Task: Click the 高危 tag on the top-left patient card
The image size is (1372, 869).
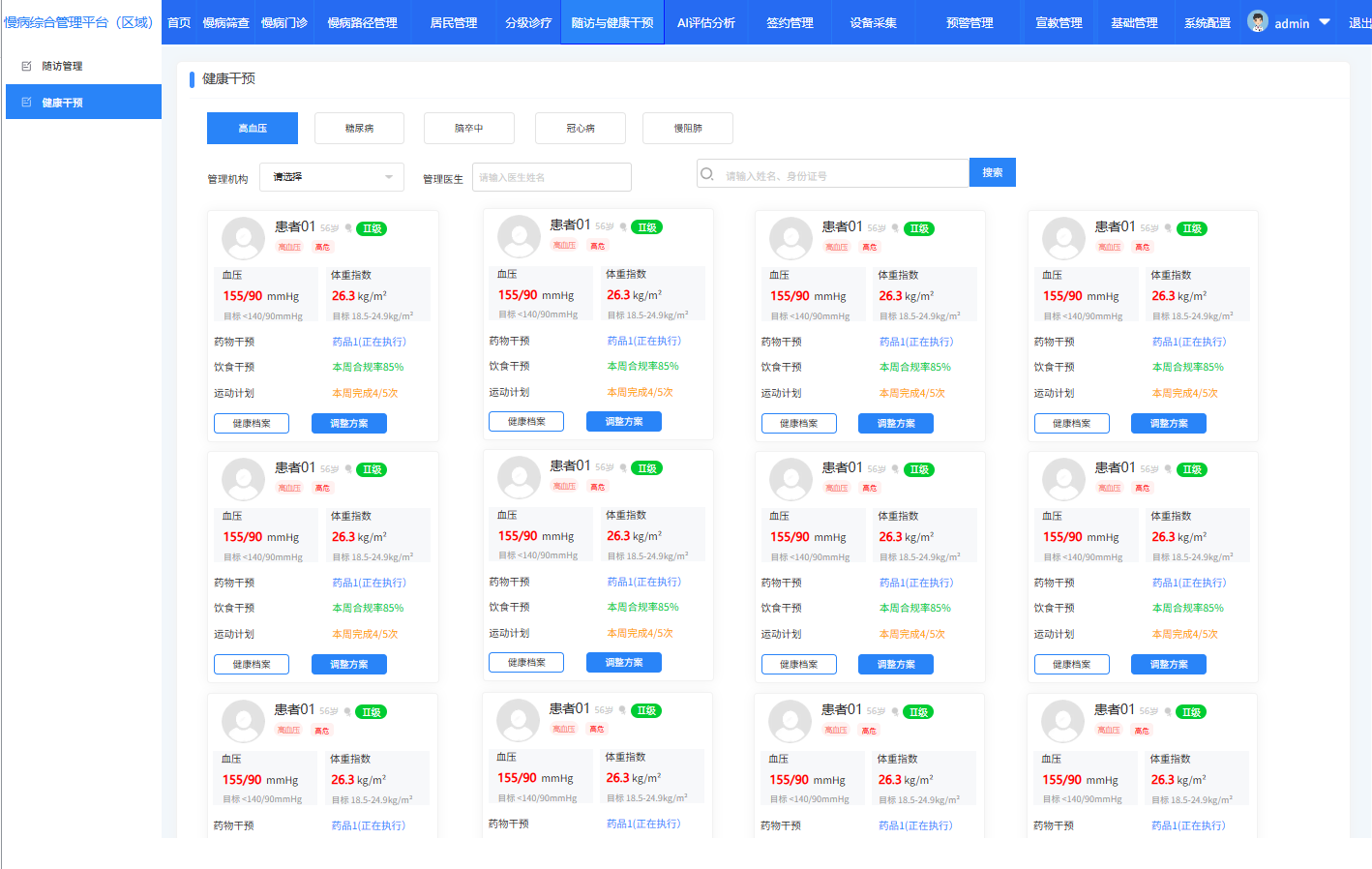Action: (x=322, y=247)
